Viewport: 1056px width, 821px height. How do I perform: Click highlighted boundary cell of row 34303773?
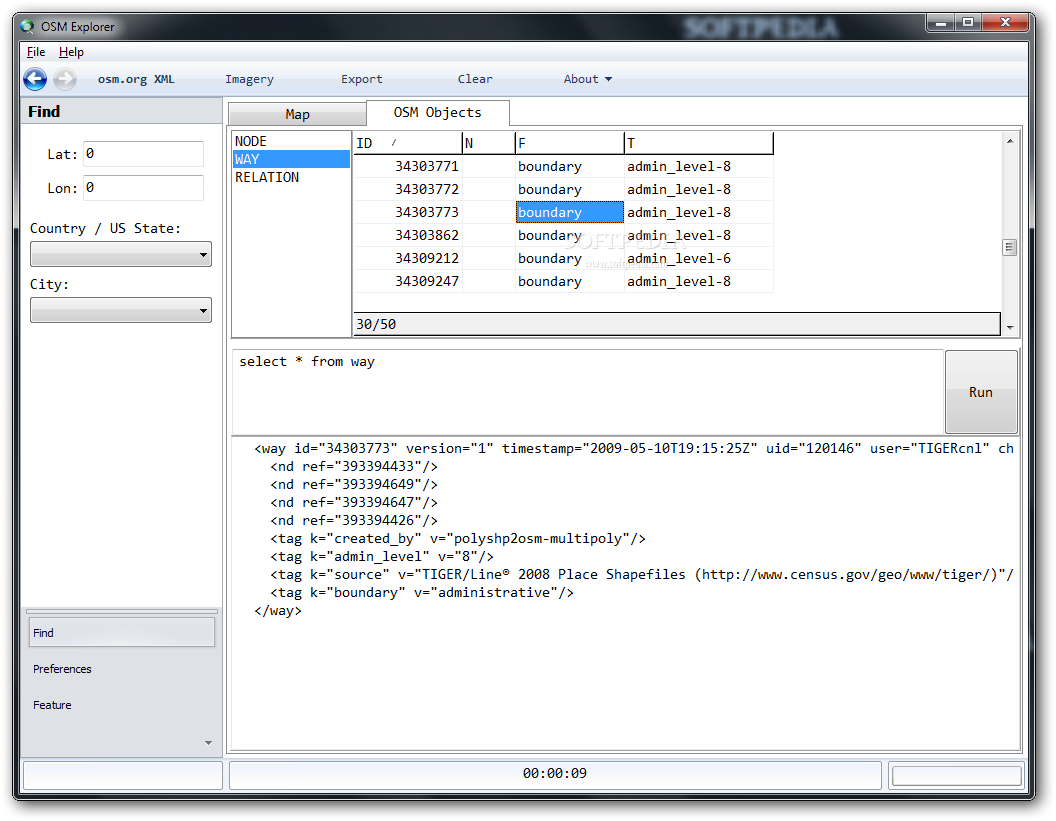570,212
